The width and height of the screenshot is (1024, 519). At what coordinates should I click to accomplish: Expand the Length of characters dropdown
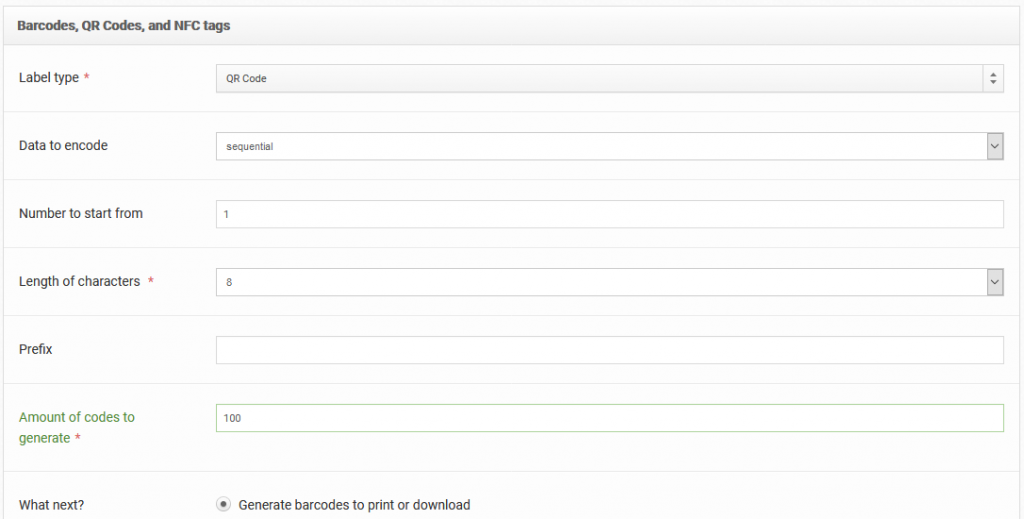tap(609, 282)
